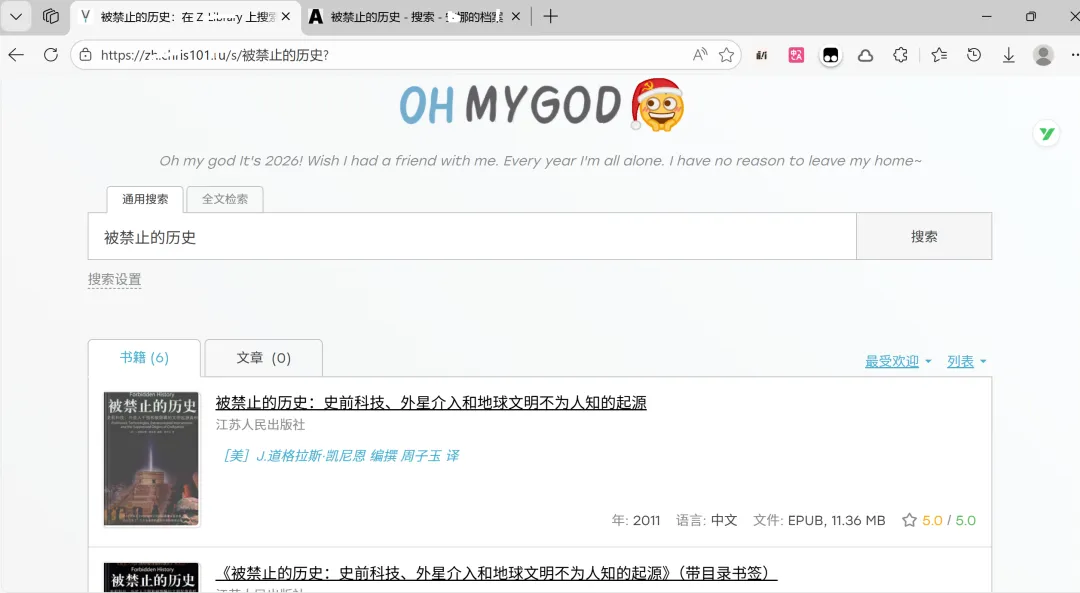Click the 搜索 button

tap(924, 237)
